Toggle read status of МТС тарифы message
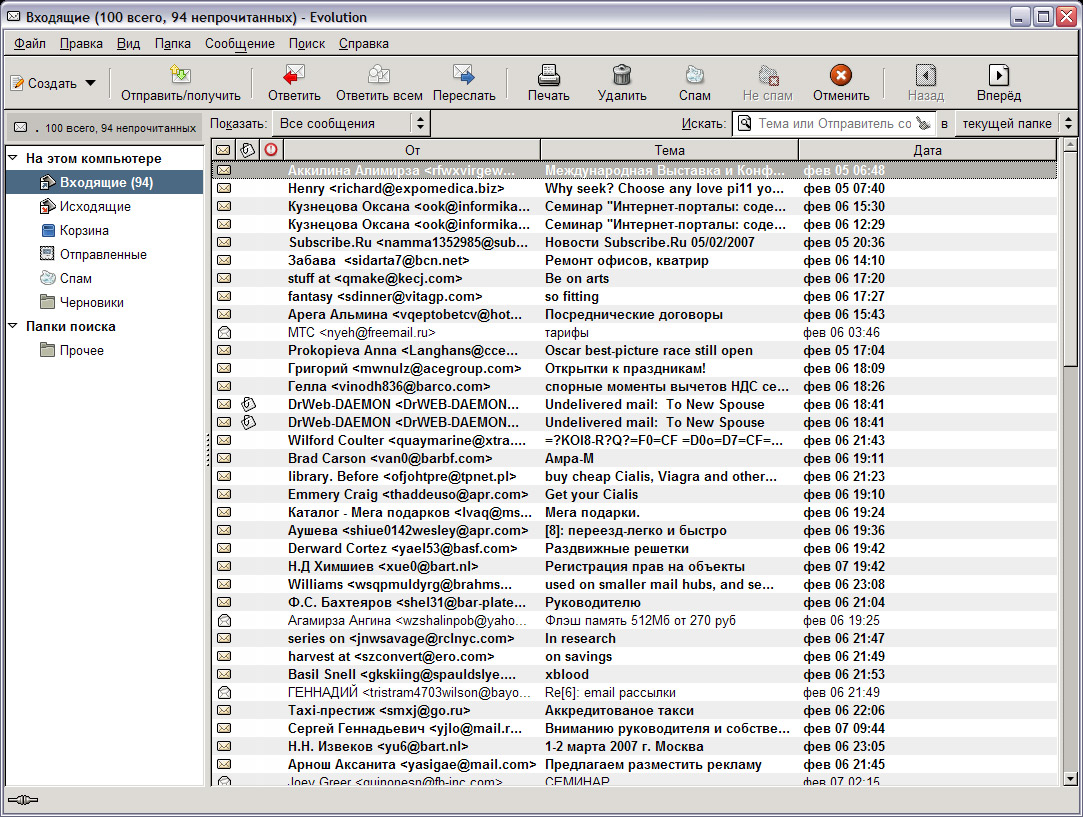Image resolution: width=1083 pixels, height=817 pixels. pyautogui.click(x=224, y=332)
